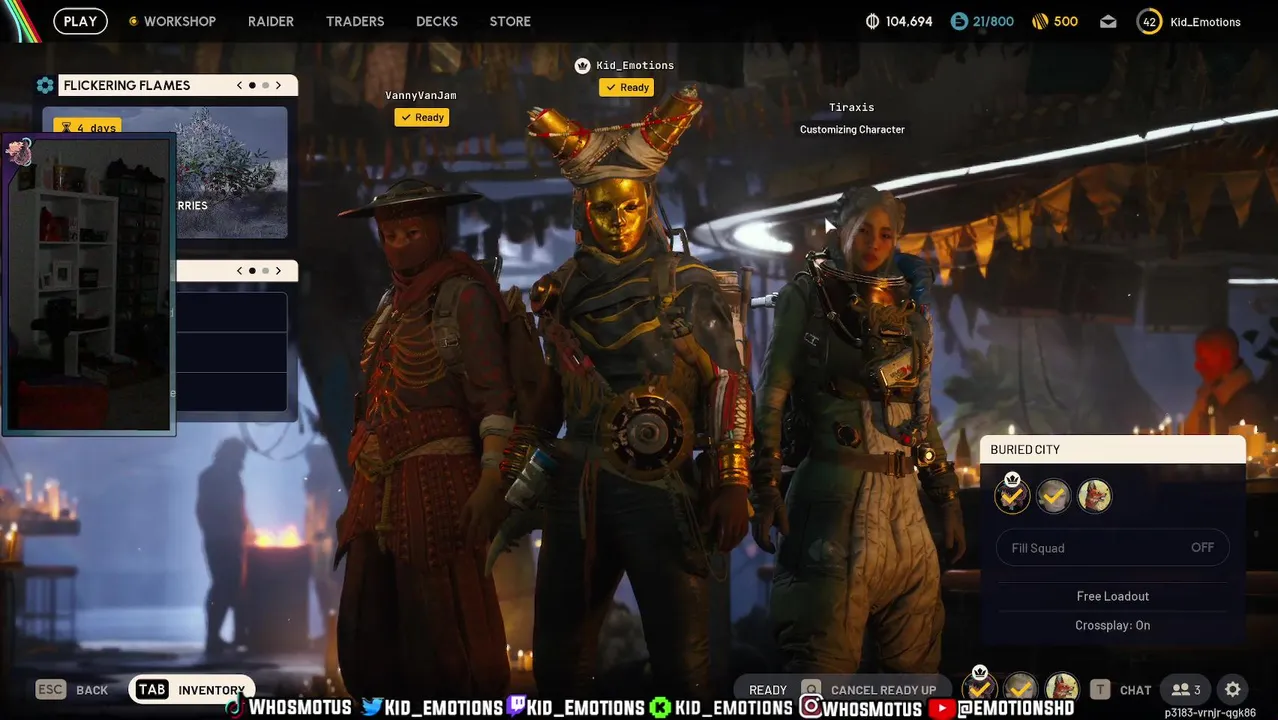Toggle Crossplay: On setting
This screenshot has height=720, width=1278.
coord(1113,625)
